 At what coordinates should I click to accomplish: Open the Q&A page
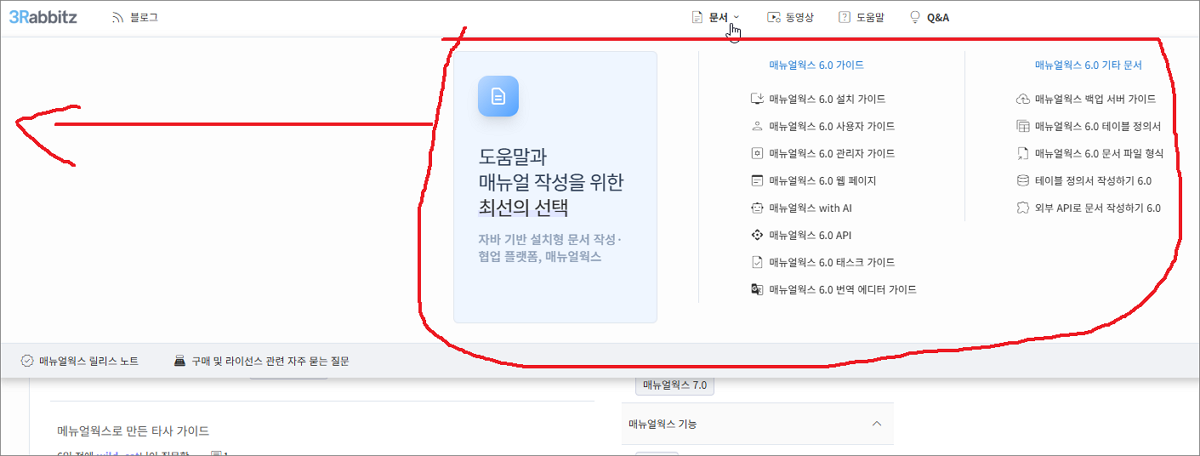pyautogui.click(x=929, y=18)
